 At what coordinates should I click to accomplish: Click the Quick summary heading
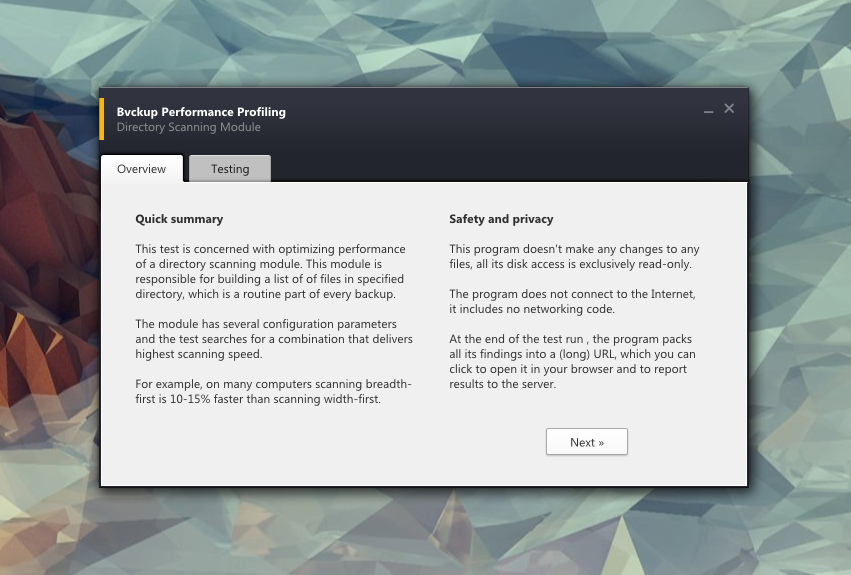179,219
